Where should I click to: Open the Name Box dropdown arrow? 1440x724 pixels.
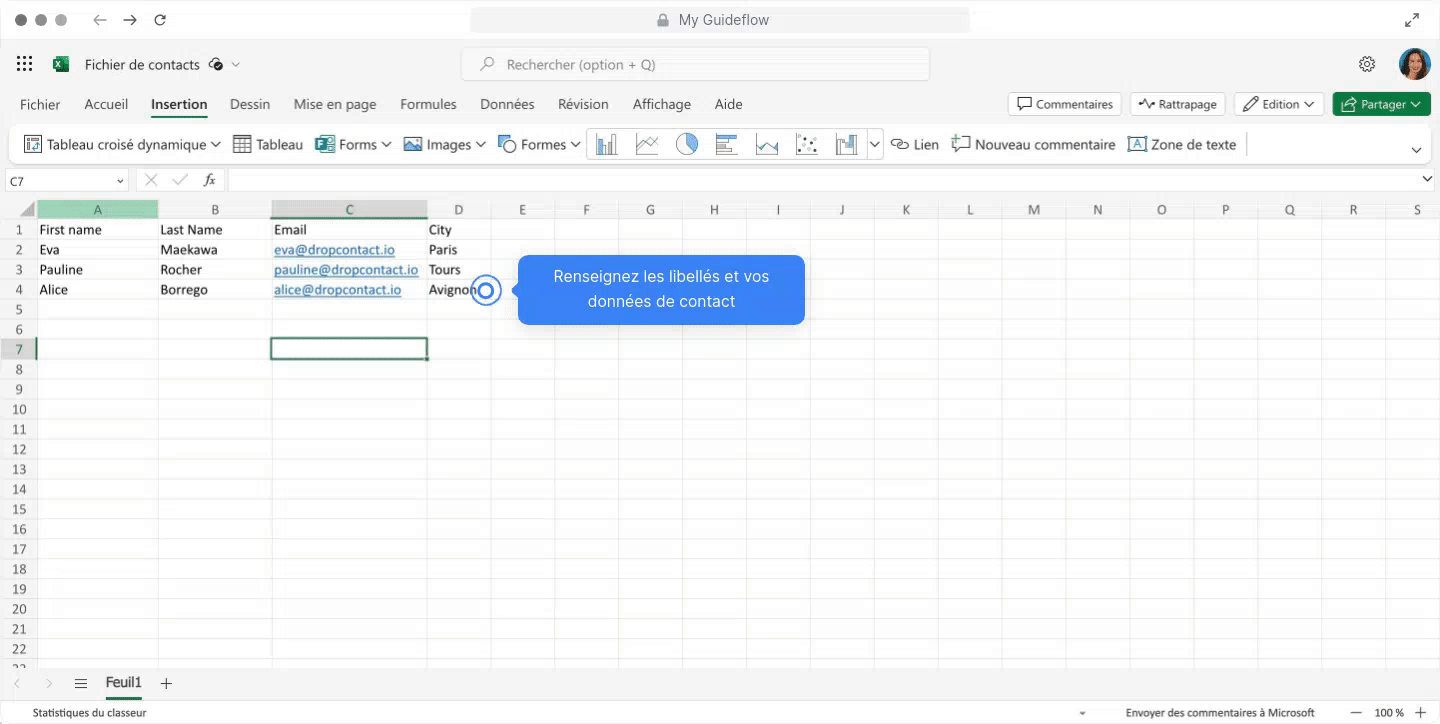(x=121, y=181)
